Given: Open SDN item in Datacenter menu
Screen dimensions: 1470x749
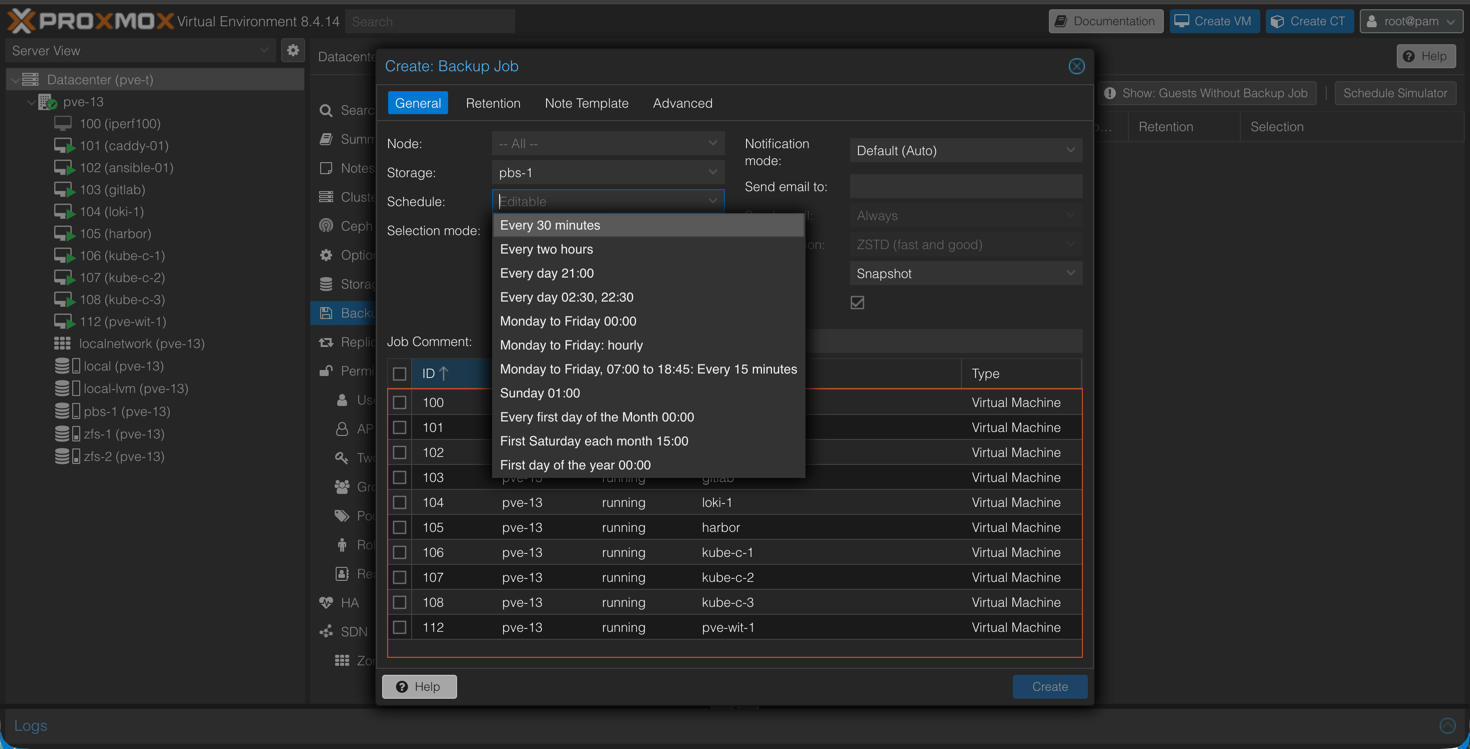Looking at the screenshot, I should [x=343, y=632].
